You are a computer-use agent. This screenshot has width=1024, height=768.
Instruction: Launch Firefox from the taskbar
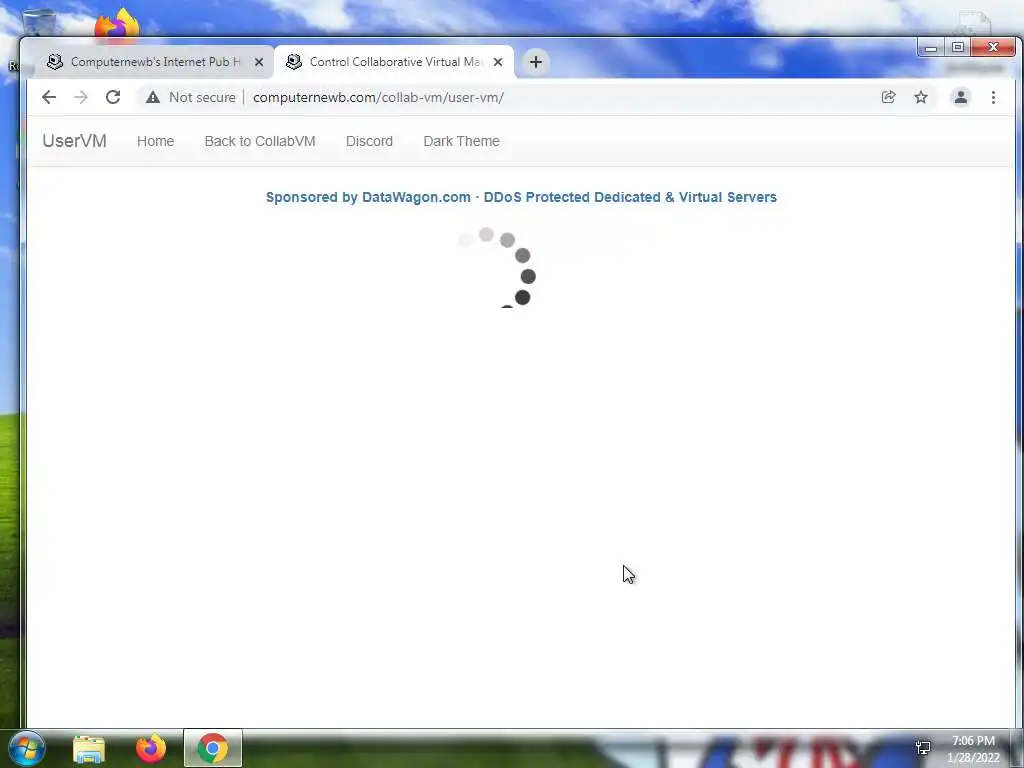tap(151, 748)
